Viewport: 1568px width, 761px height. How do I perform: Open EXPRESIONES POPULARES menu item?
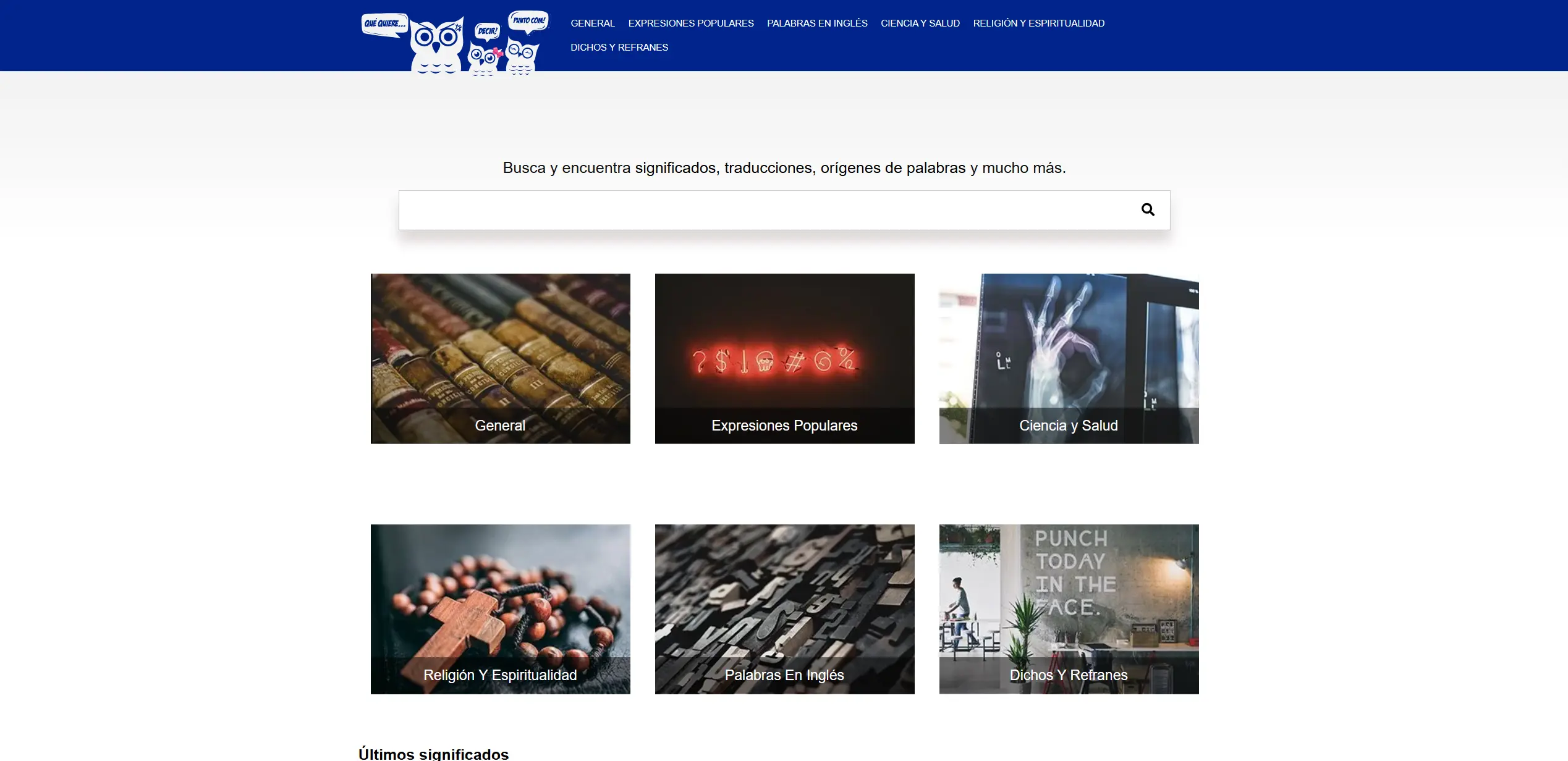point(690,23)
